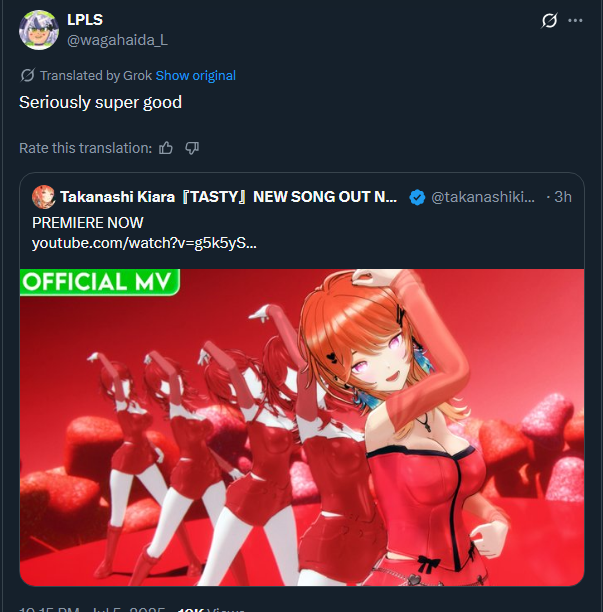Click the "Show original" link
Viewport: 603px width, 612px height.
196,75
